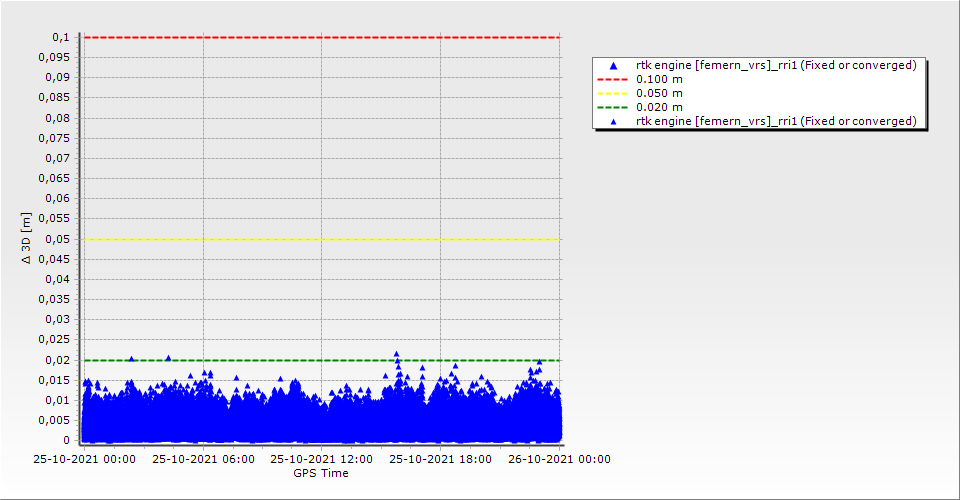Click the 25-10-2021 12:00 time axis label
Viewport: 960px width, 500px height.
(321, 459)
